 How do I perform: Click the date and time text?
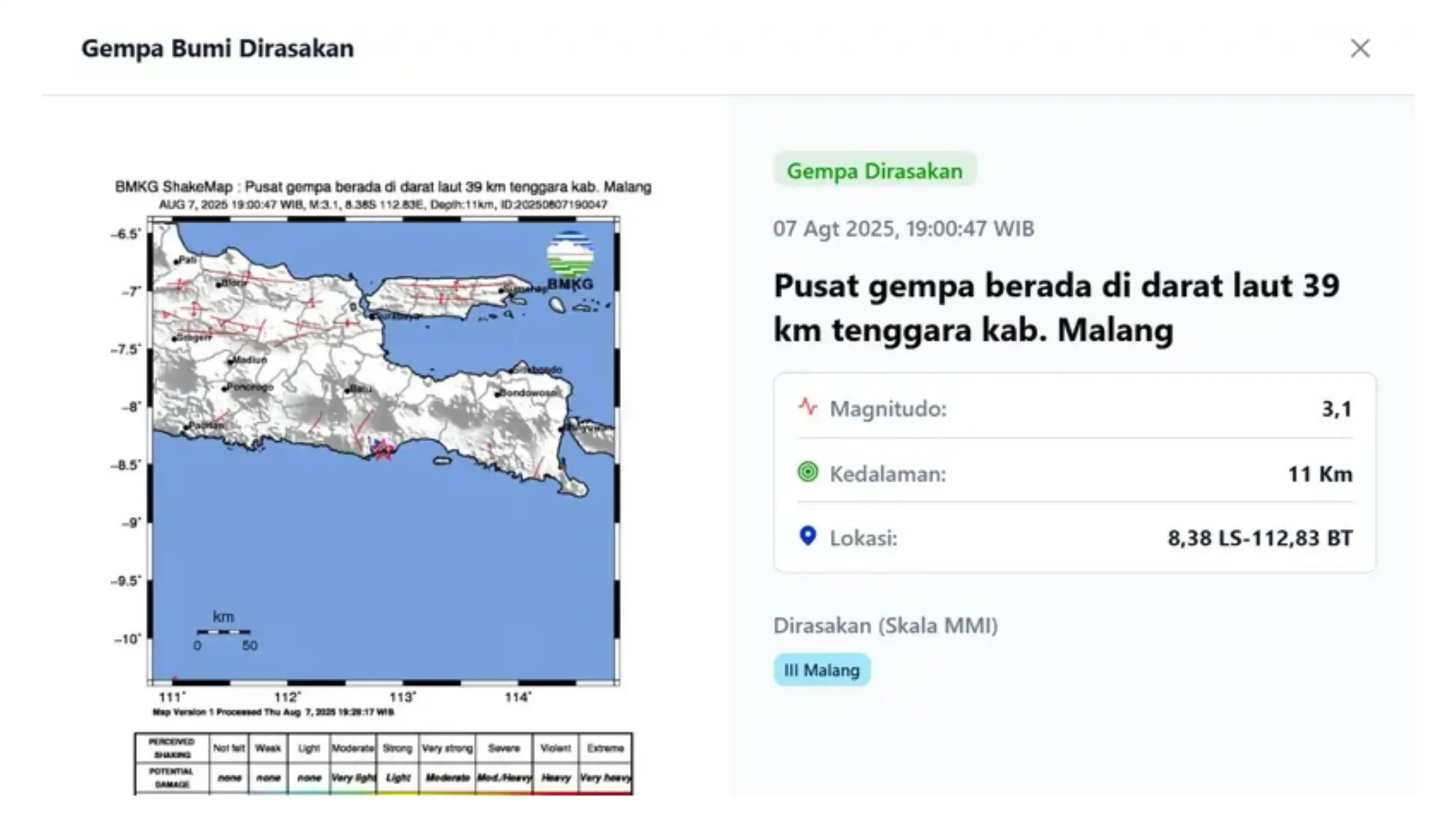coord(903,228)
